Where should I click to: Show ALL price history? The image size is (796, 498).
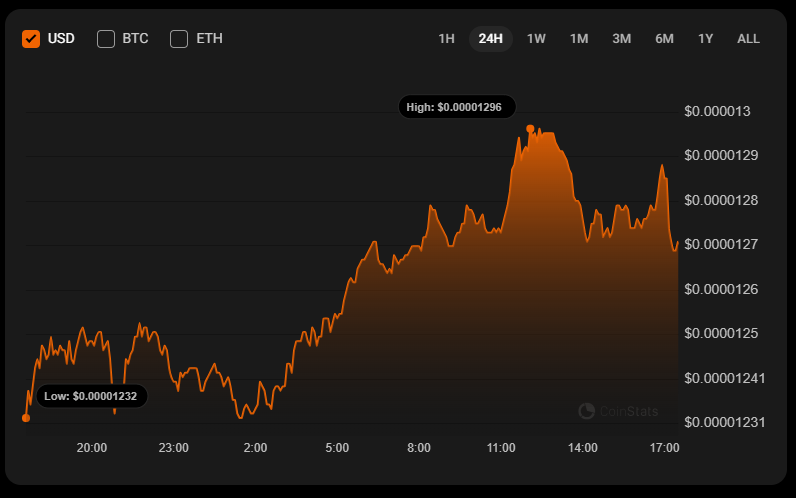tap(748, 39)
